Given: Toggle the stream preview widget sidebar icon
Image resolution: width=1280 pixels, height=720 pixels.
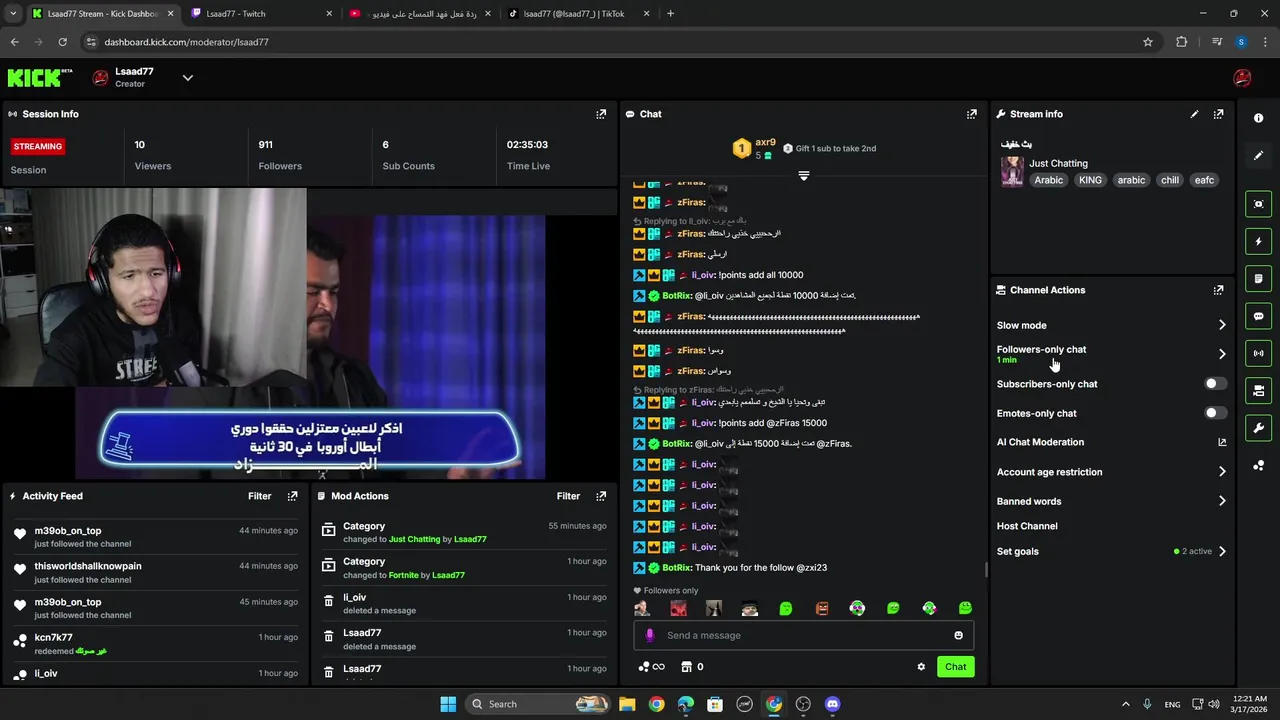Looking at the screenshot, I should click(x=1258, y=204).
